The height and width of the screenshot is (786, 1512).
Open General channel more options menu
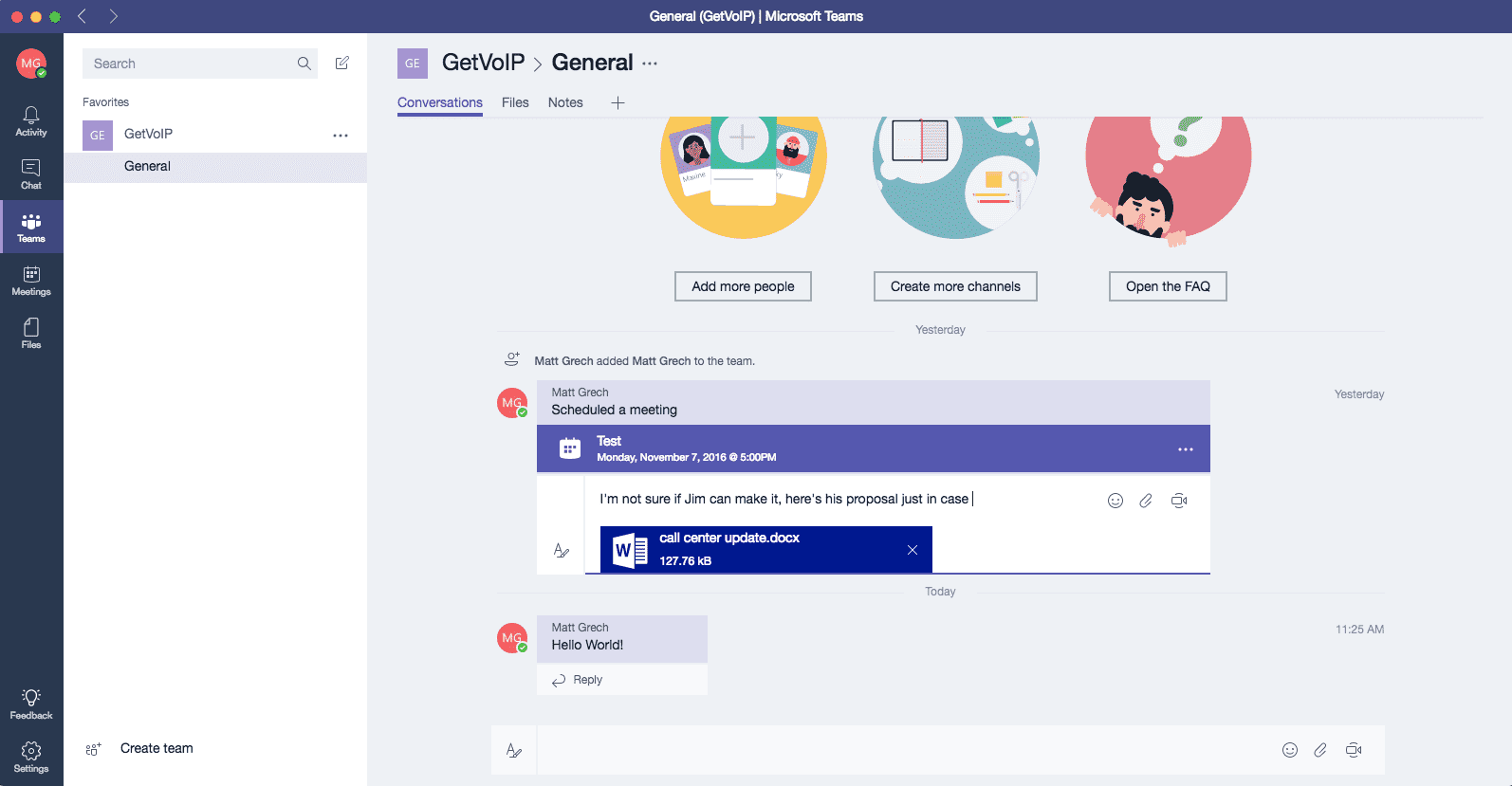[x=650, y=64]
